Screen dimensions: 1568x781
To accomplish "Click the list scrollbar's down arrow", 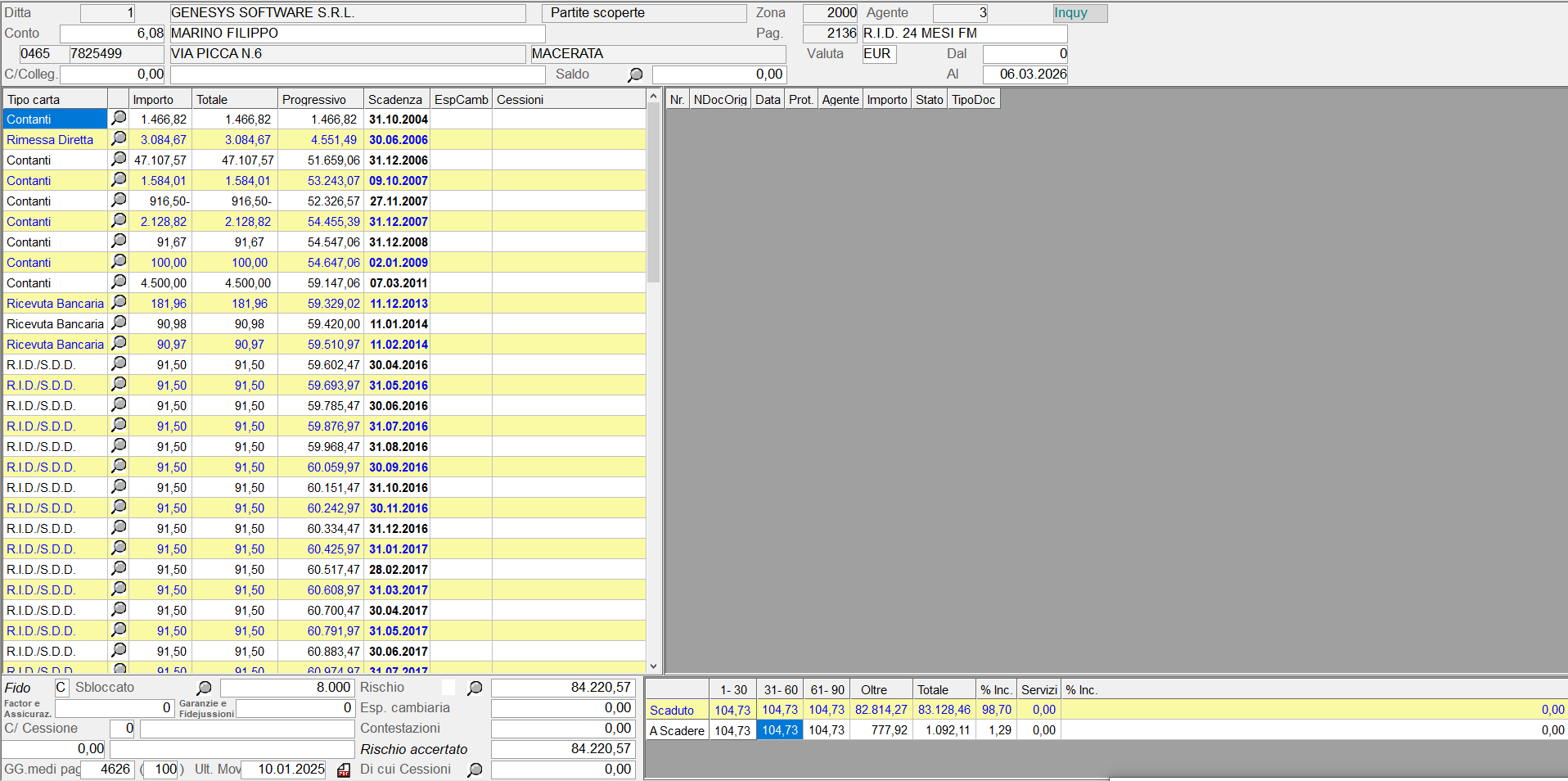I will coord(653,667).
